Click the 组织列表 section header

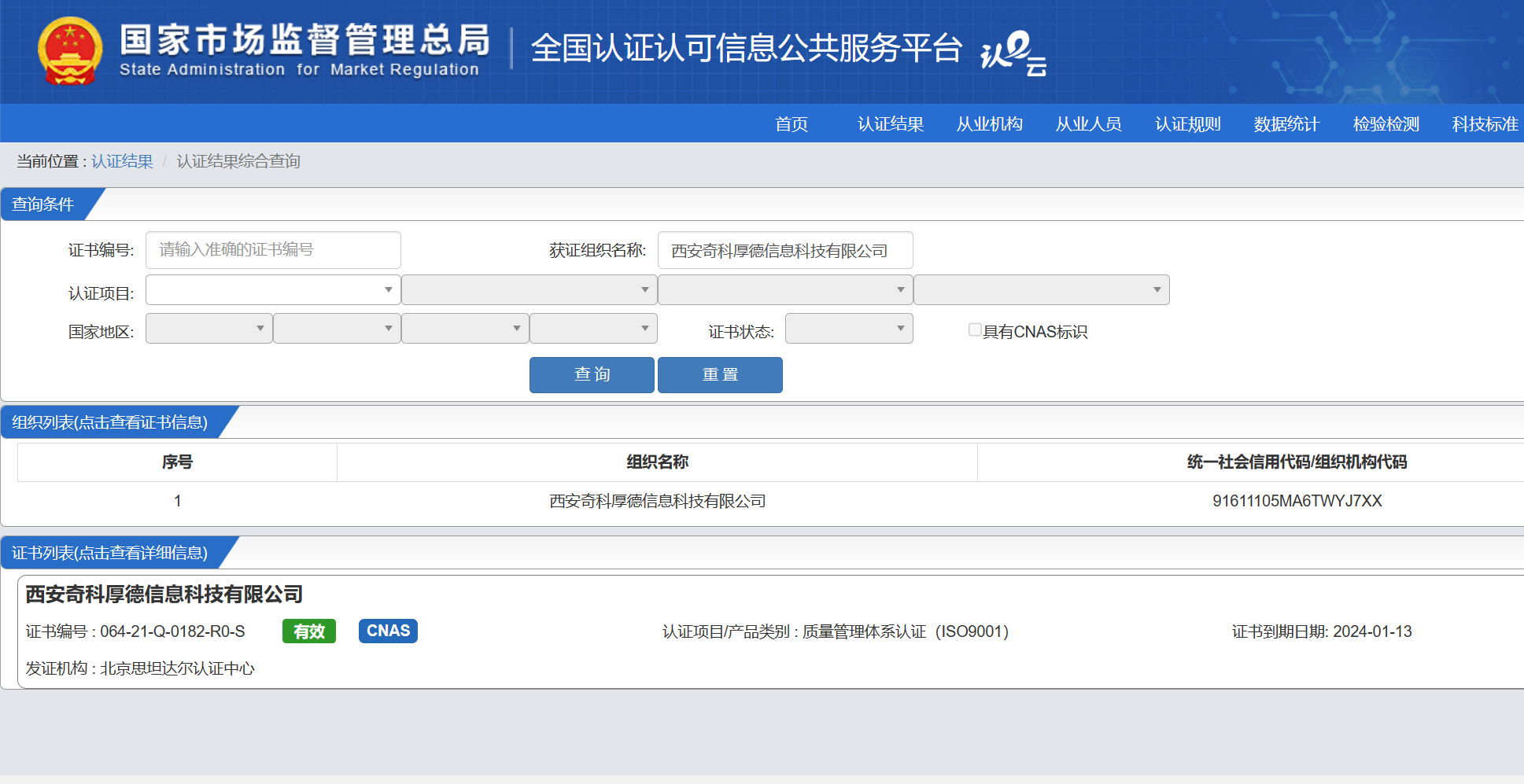pos(110,422)
